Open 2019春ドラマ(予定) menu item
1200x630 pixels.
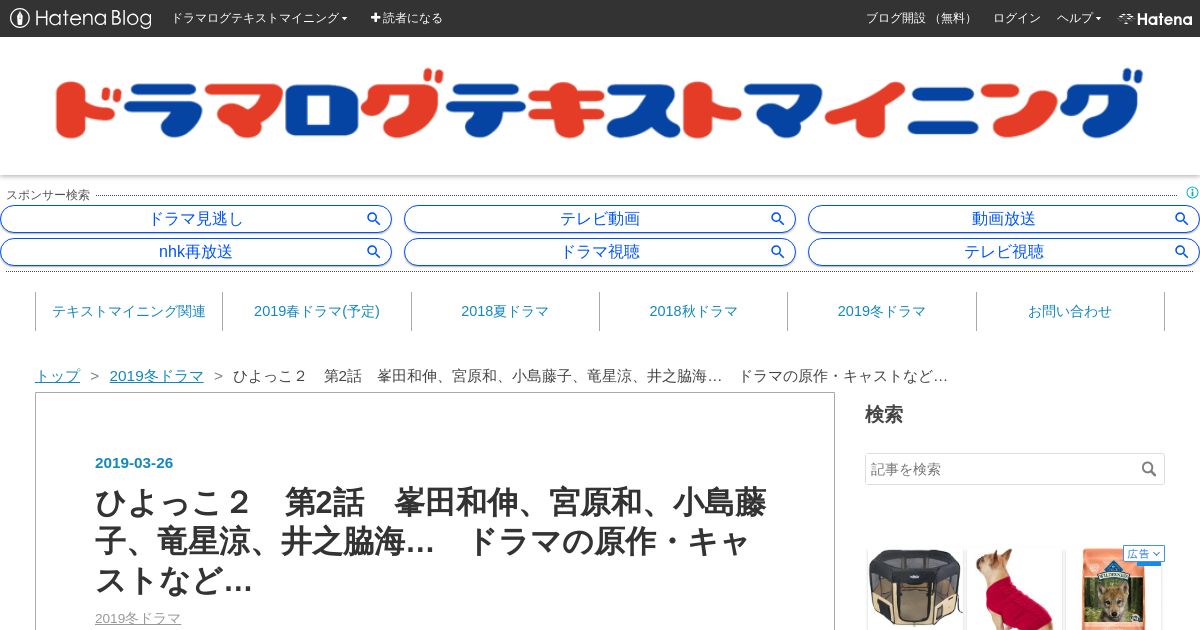317,311
